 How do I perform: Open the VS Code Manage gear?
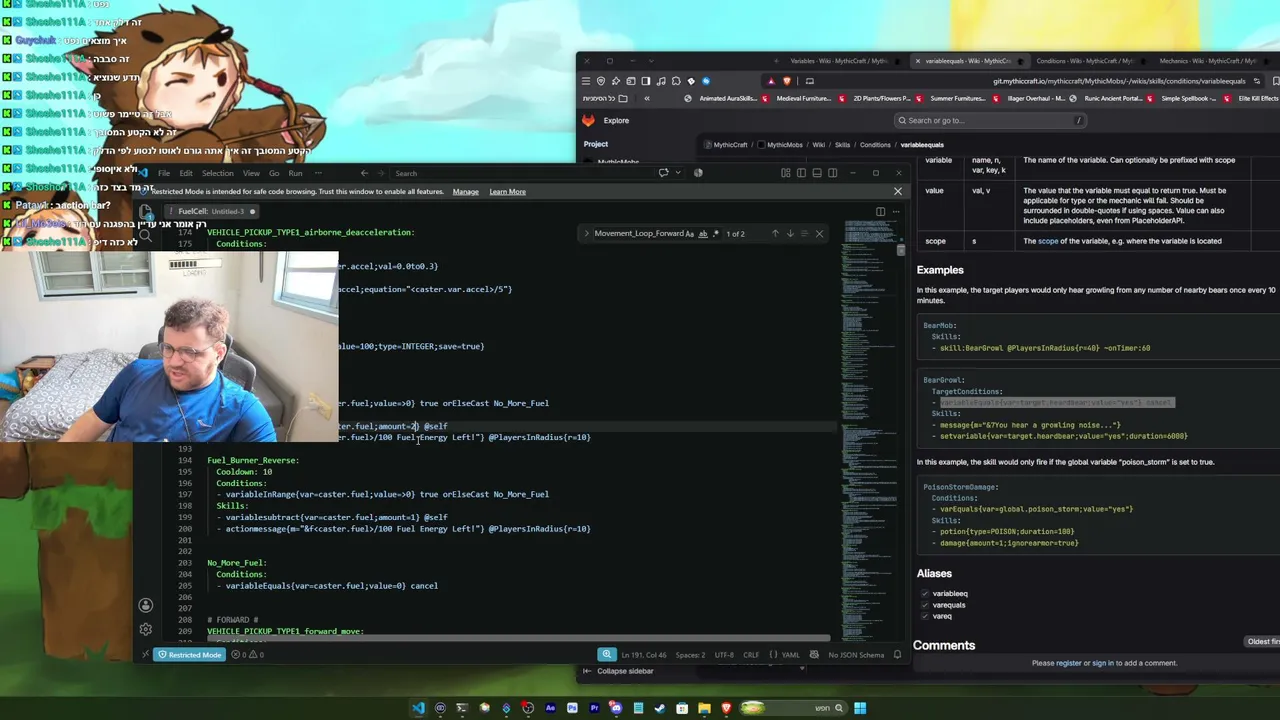[x=146, y=629]
